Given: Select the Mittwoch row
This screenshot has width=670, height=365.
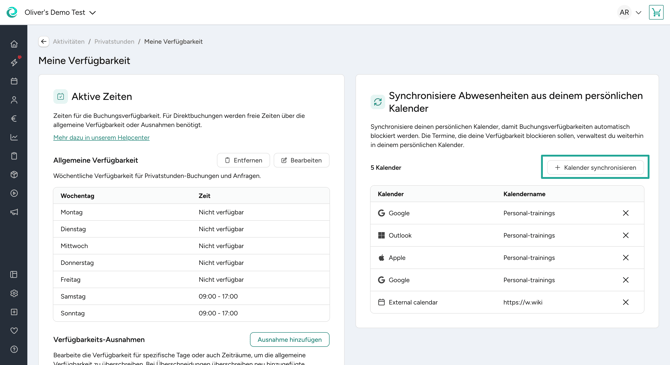Looking at the screenshot, I should coord(191,246).
